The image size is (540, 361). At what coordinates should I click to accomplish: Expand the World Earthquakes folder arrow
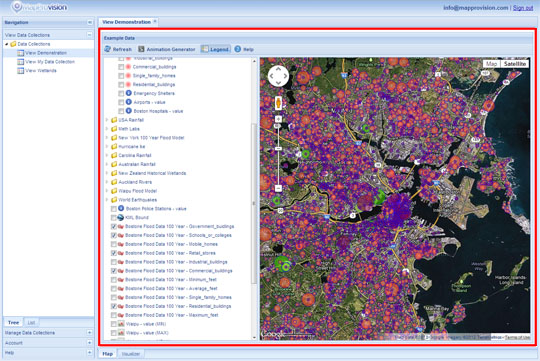coord(107,200)
